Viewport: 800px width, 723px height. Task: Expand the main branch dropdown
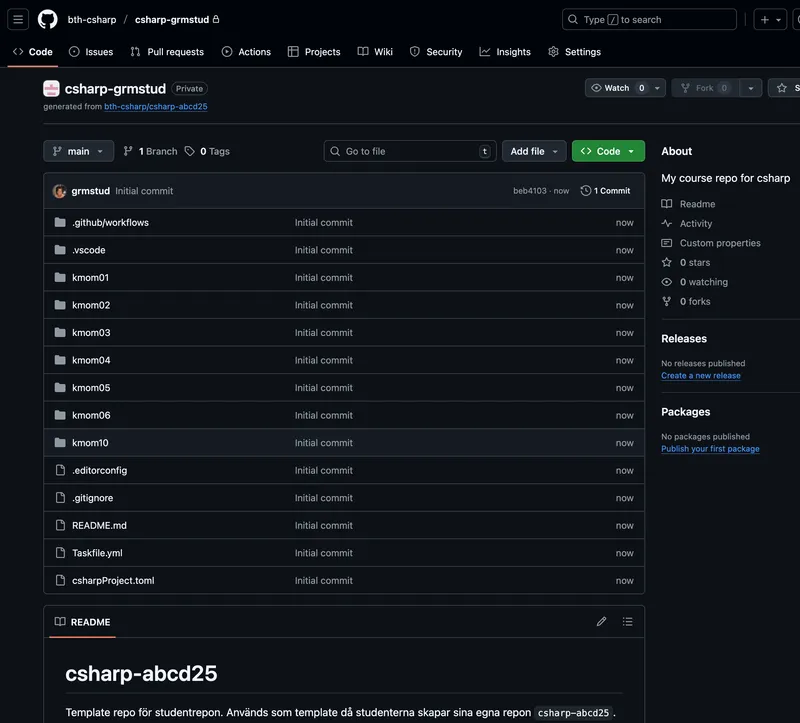coord(78,151)
